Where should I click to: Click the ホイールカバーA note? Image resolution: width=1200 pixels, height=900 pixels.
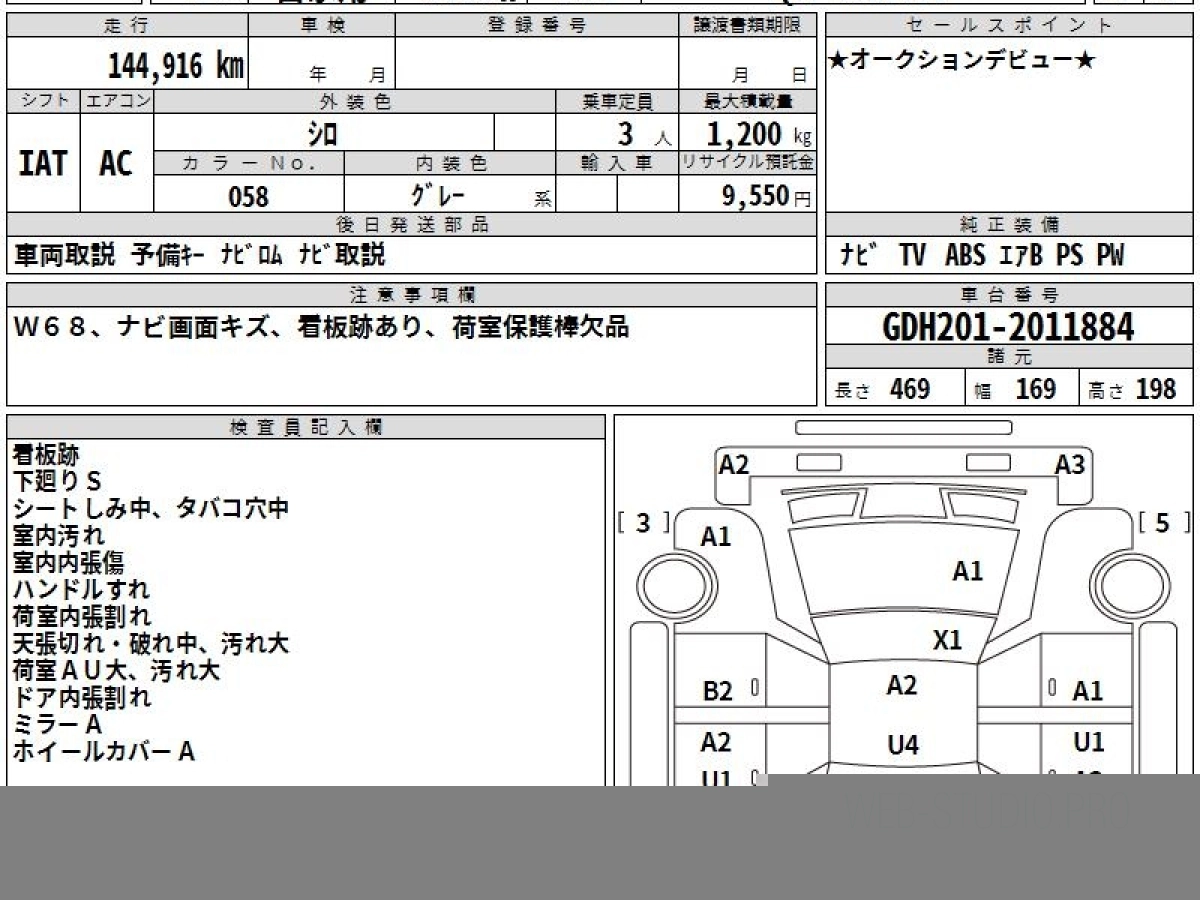coord(104,751)
